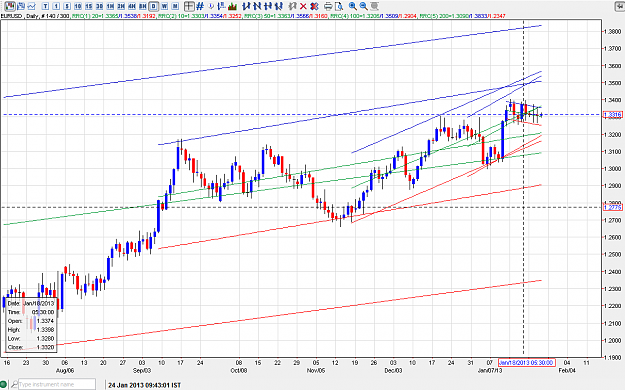
Task: Click the EURUSD Daily chart title
Action: pos(35,16)
